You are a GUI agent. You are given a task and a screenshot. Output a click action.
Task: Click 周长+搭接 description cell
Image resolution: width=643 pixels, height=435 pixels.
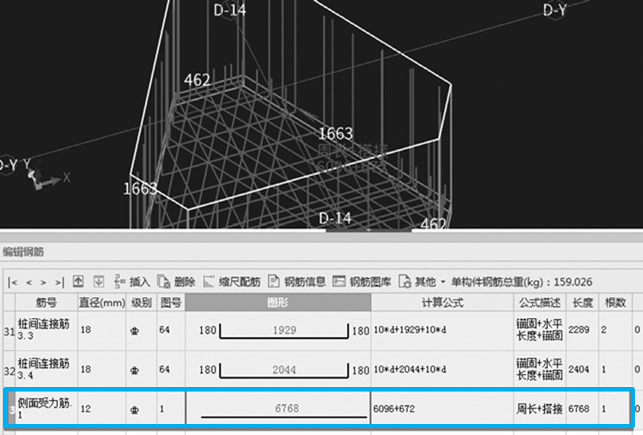click(539, 409)
